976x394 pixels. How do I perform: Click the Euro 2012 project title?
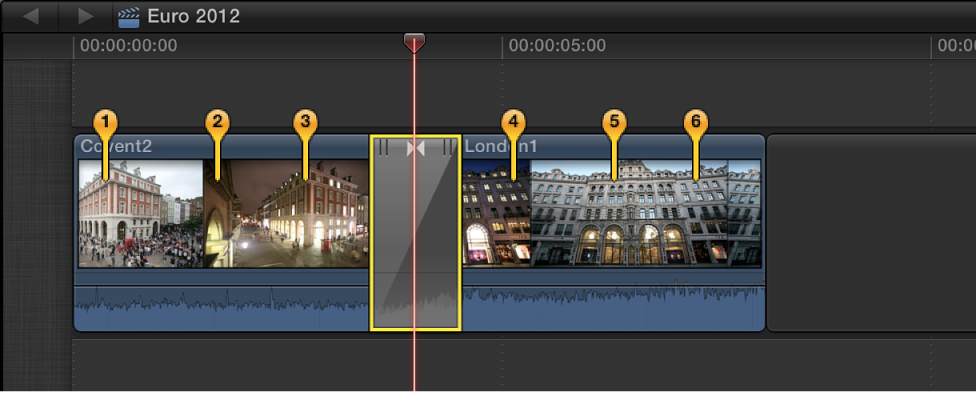194,16
